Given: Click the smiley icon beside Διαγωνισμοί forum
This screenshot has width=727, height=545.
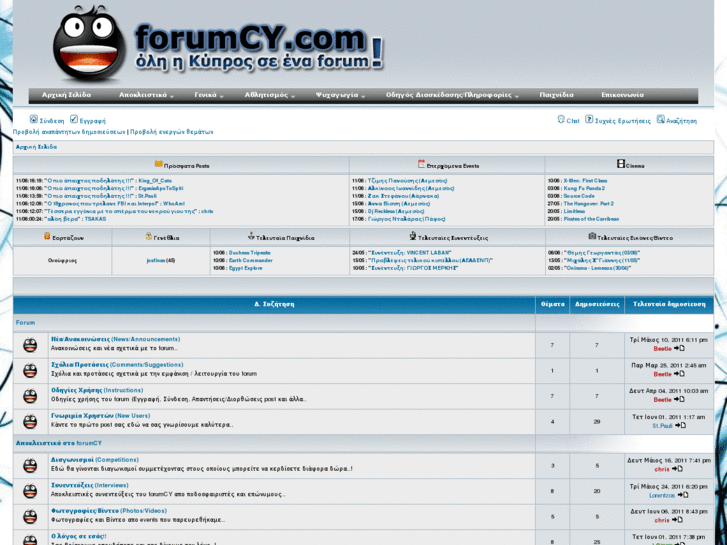Looking at the screenshot, I should click(x=30, y=466).
